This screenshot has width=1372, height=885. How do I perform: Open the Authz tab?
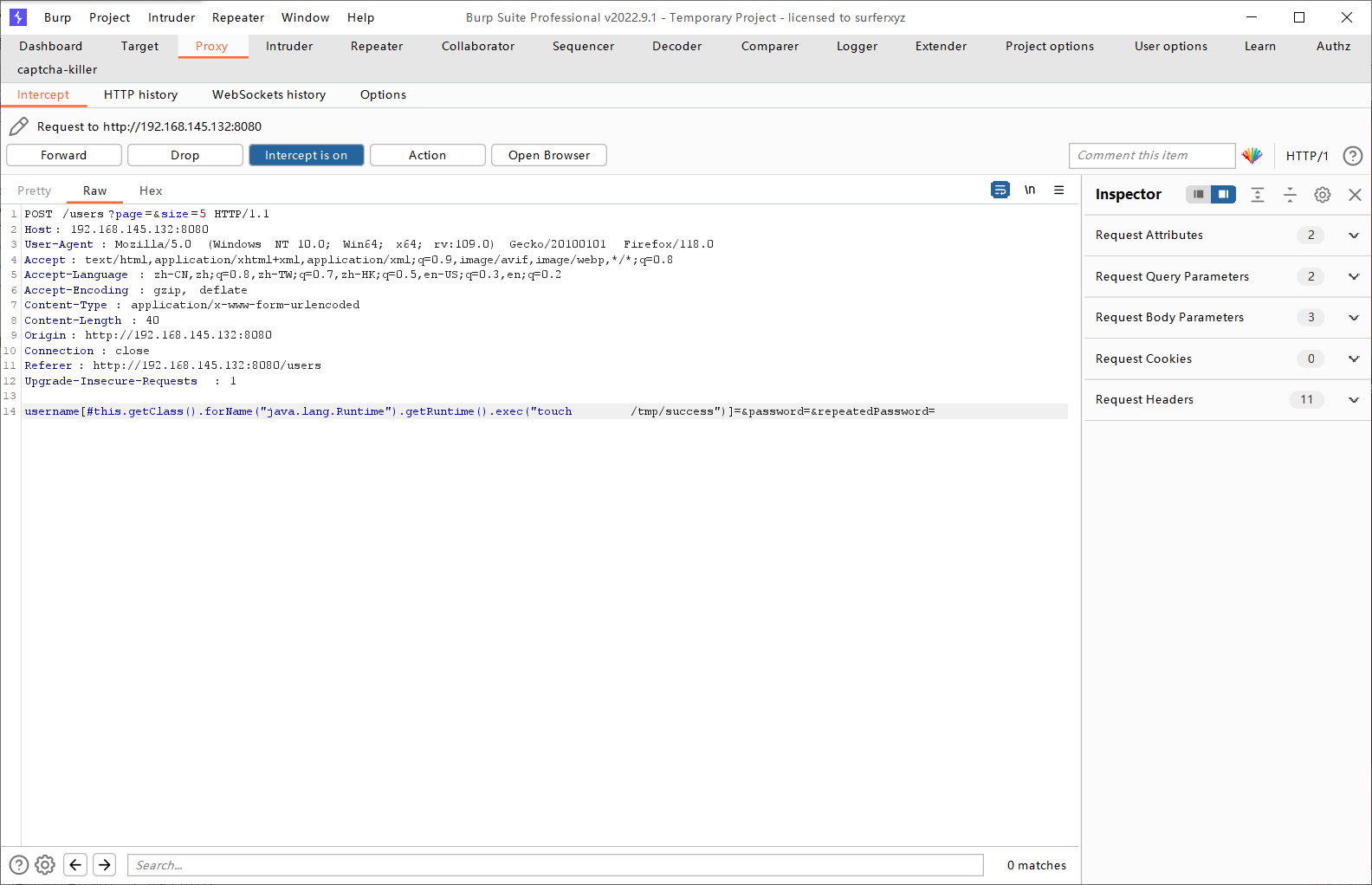pos(1334,47)
